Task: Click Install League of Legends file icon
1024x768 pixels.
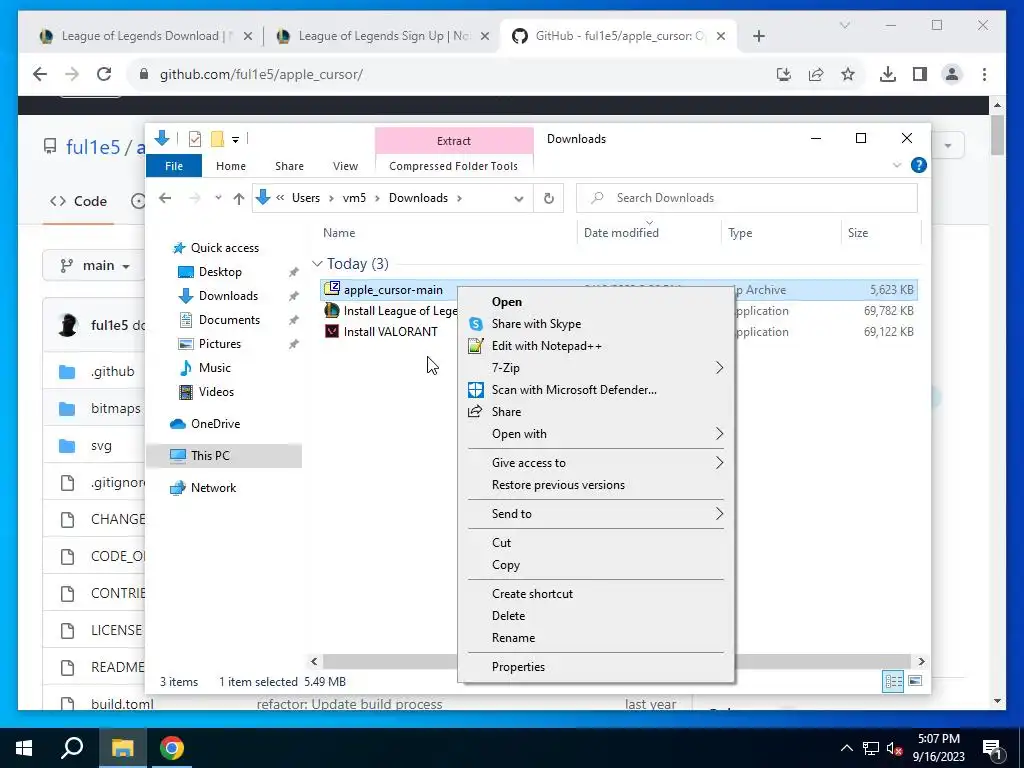Action: tap(332, 310)
